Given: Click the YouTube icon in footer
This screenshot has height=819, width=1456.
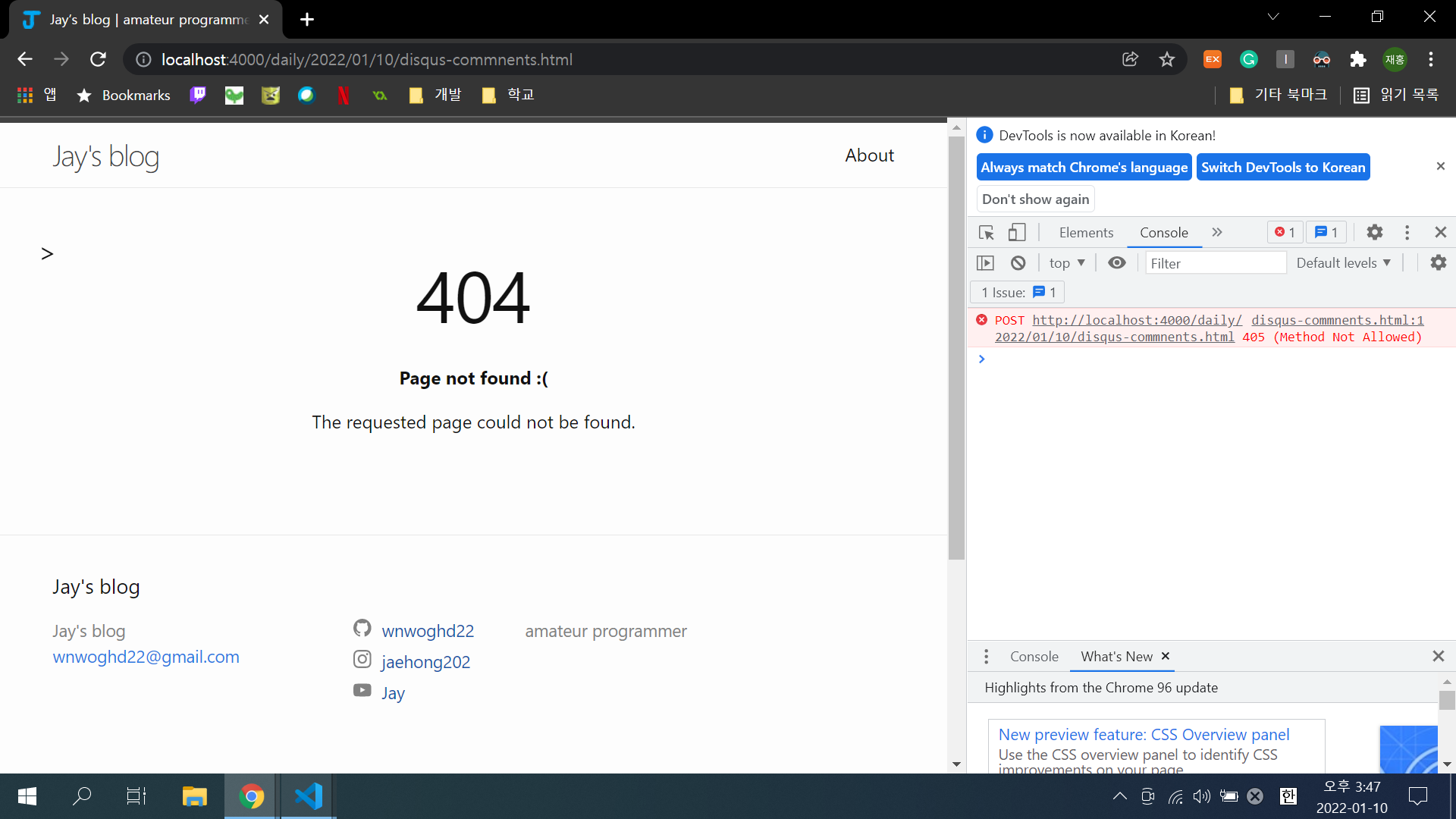Looking at the screenshot, I should point(362,690).
